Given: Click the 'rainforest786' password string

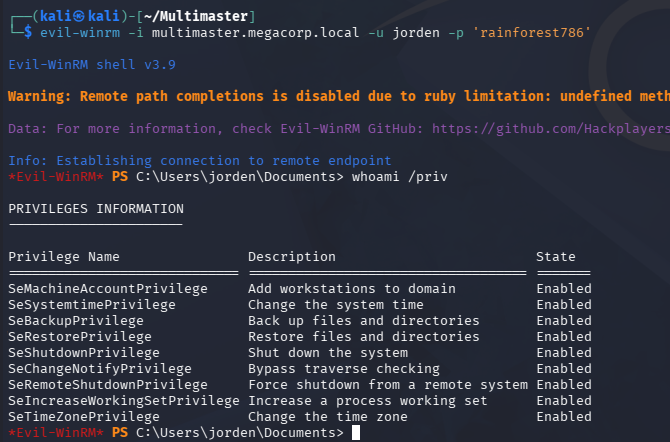Looking at the screenshot, I should point(532,32).
